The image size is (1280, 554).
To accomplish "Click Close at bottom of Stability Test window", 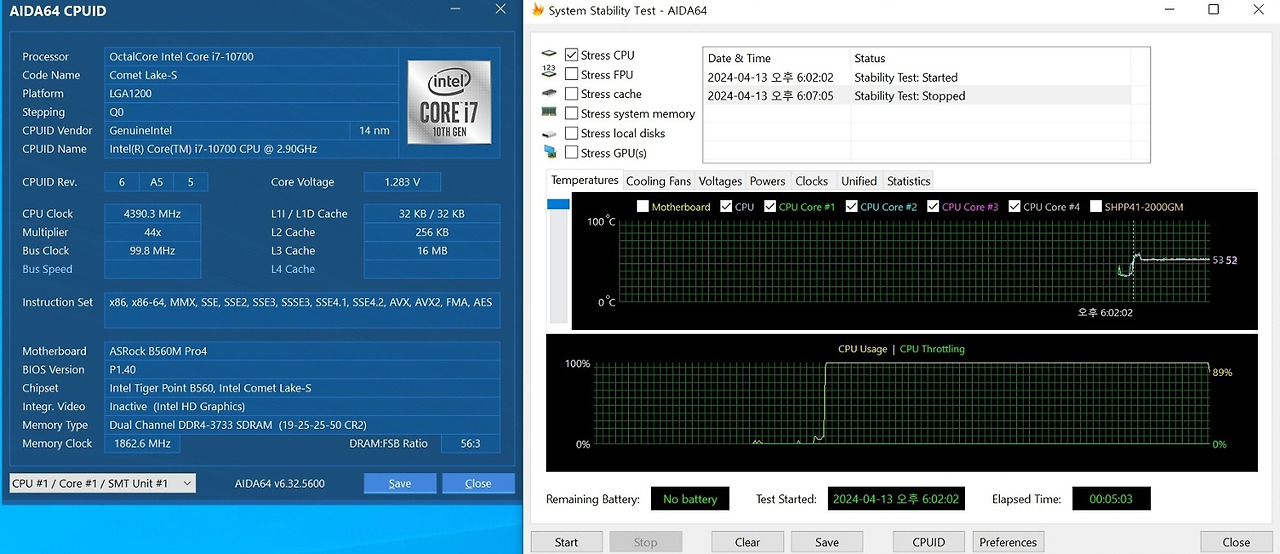I will [1236, 542].
